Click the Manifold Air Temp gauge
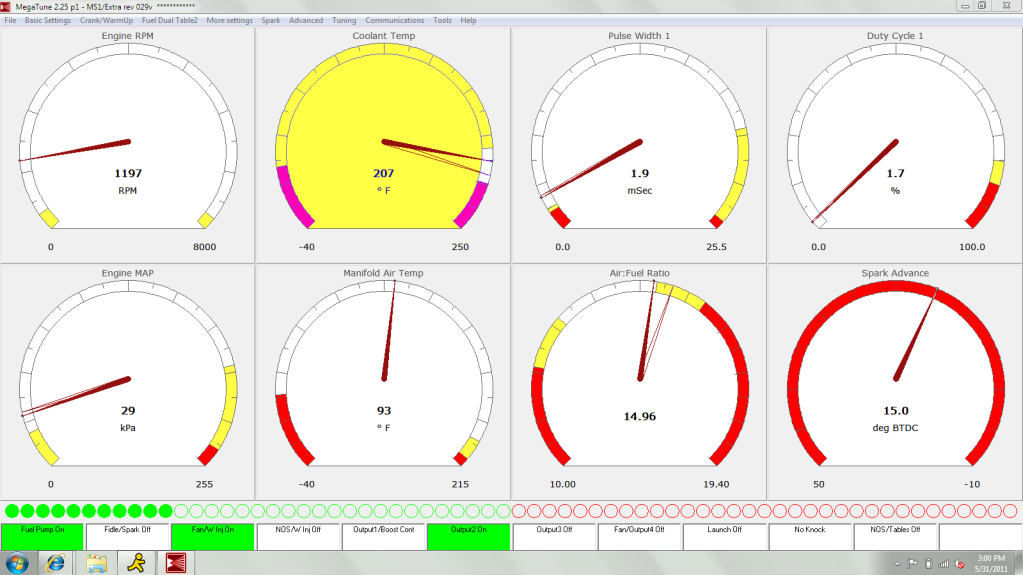 pyautogui.click(x=384, y=382)
